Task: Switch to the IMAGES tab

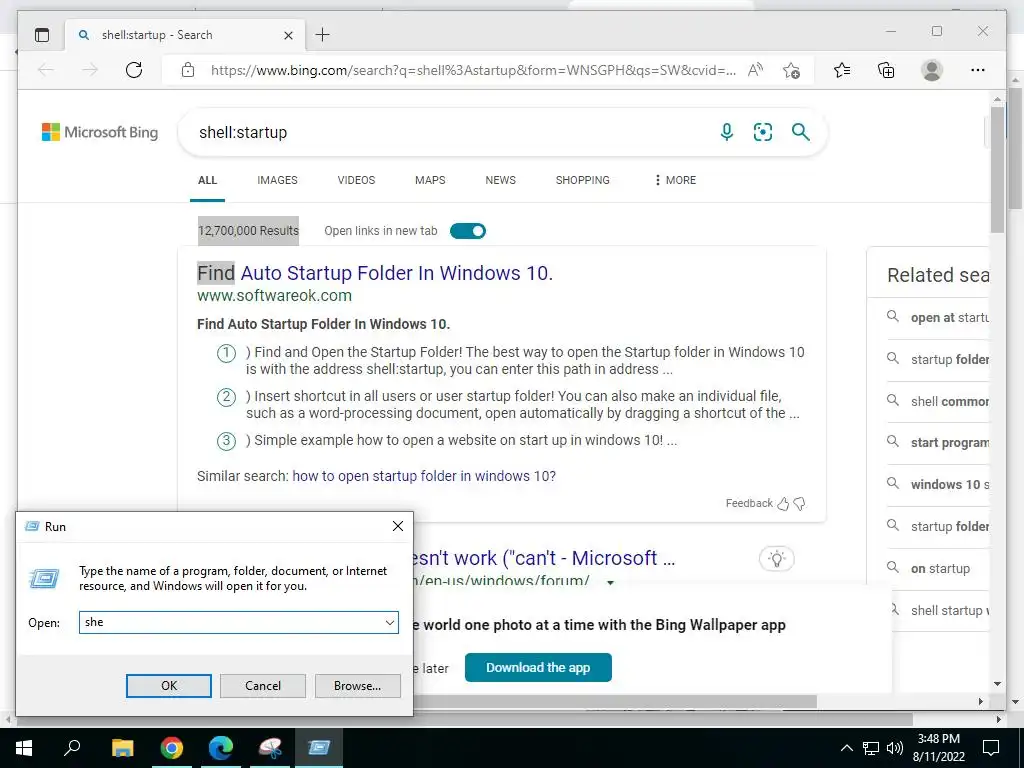Action: point(277,180)
